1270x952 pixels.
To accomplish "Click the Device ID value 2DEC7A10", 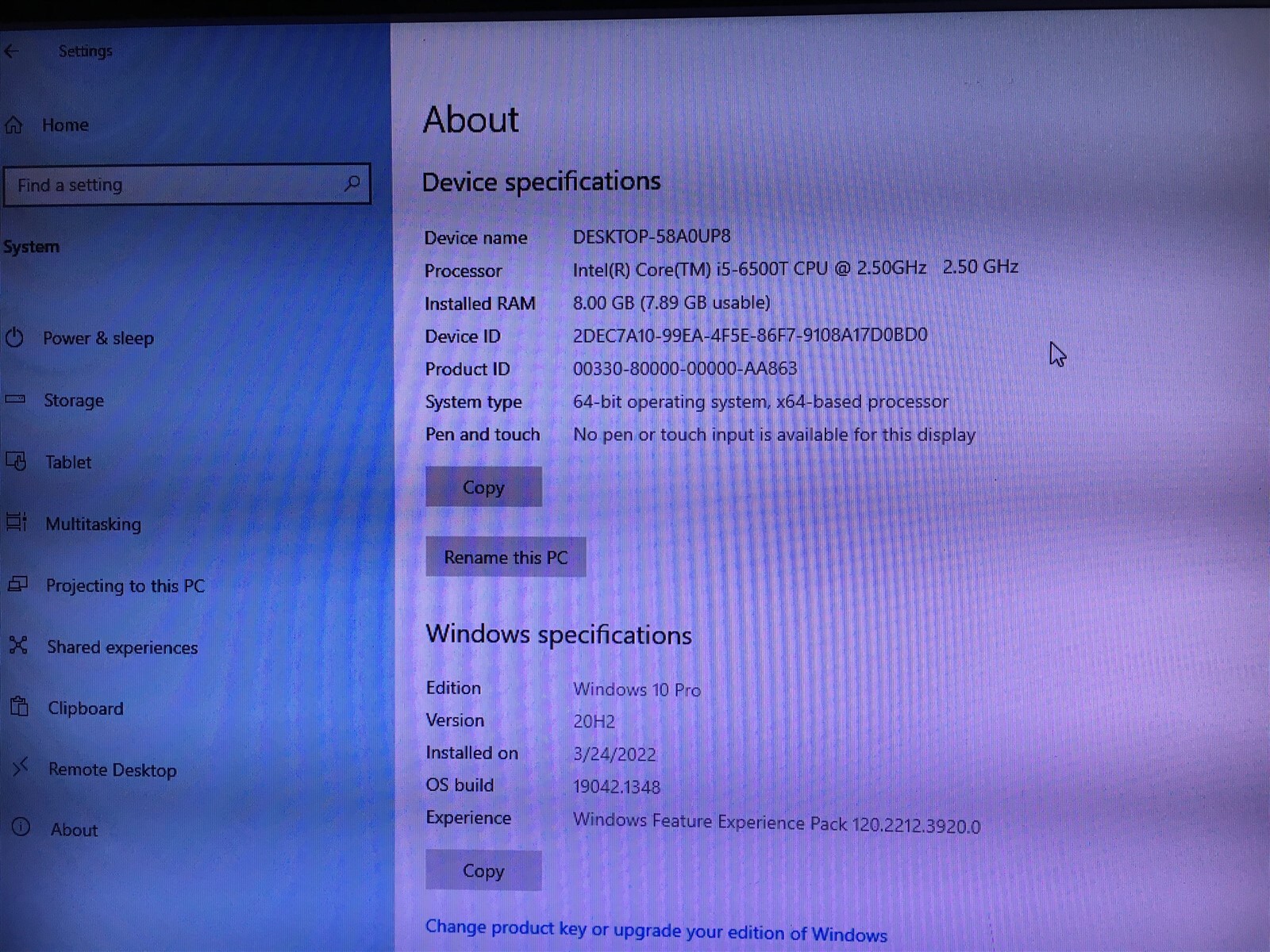I will click(750, 336).
